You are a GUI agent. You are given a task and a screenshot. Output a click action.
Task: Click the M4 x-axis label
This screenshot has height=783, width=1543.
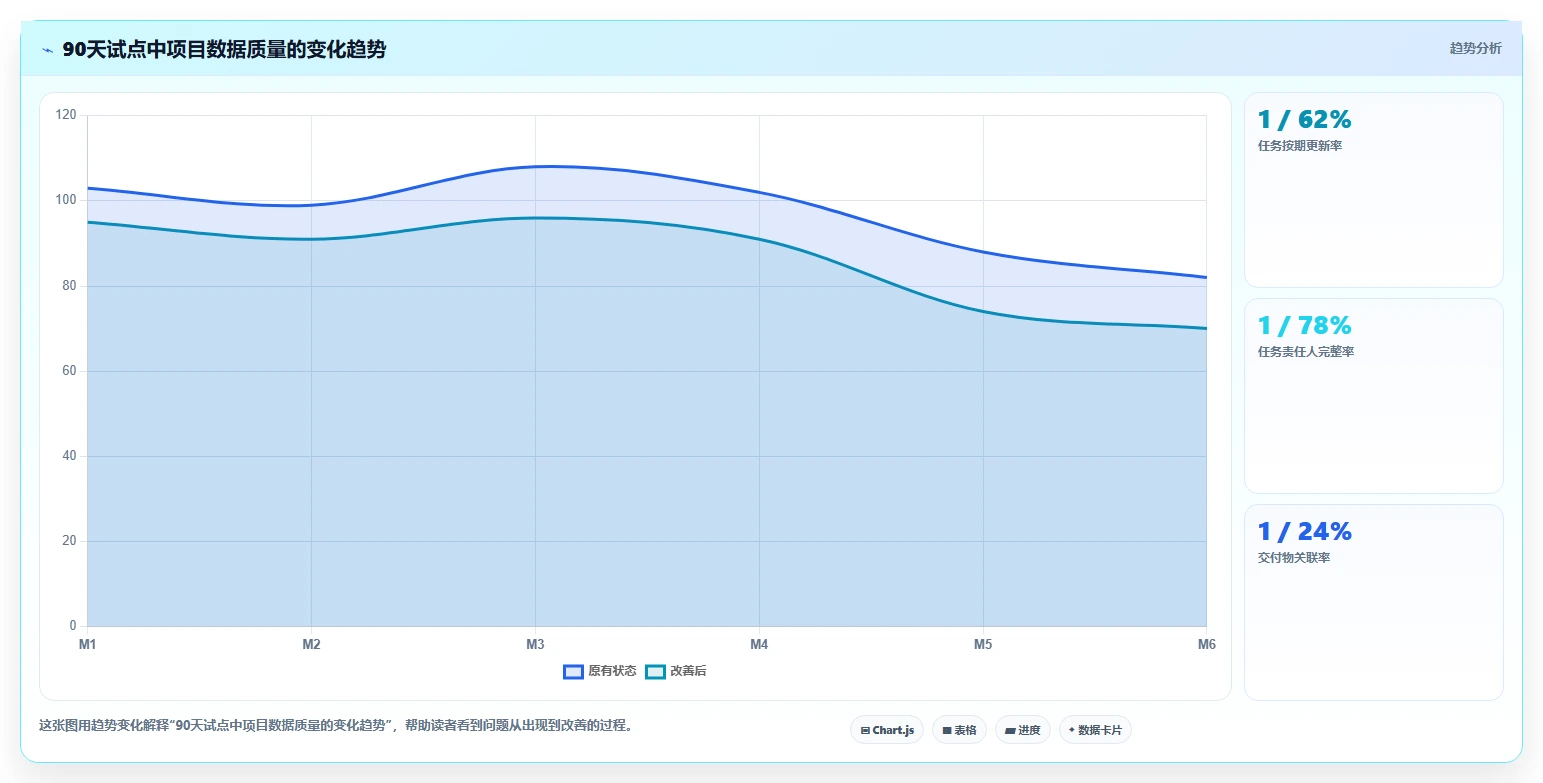(759, 644)
